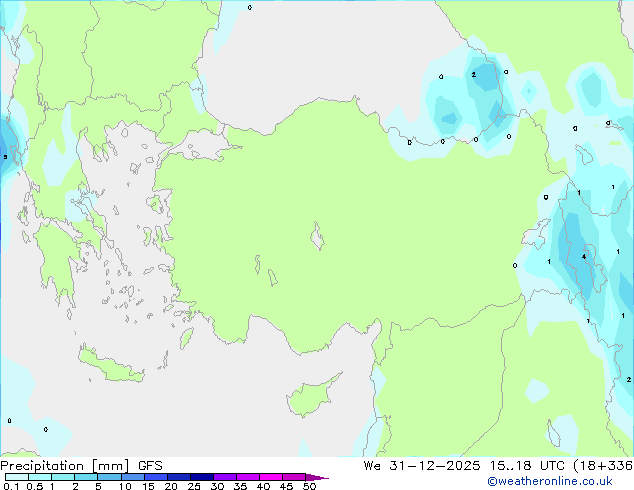634x490 pixels.
Task: Click the "20" legend scale label
Action: pos(171,486)
